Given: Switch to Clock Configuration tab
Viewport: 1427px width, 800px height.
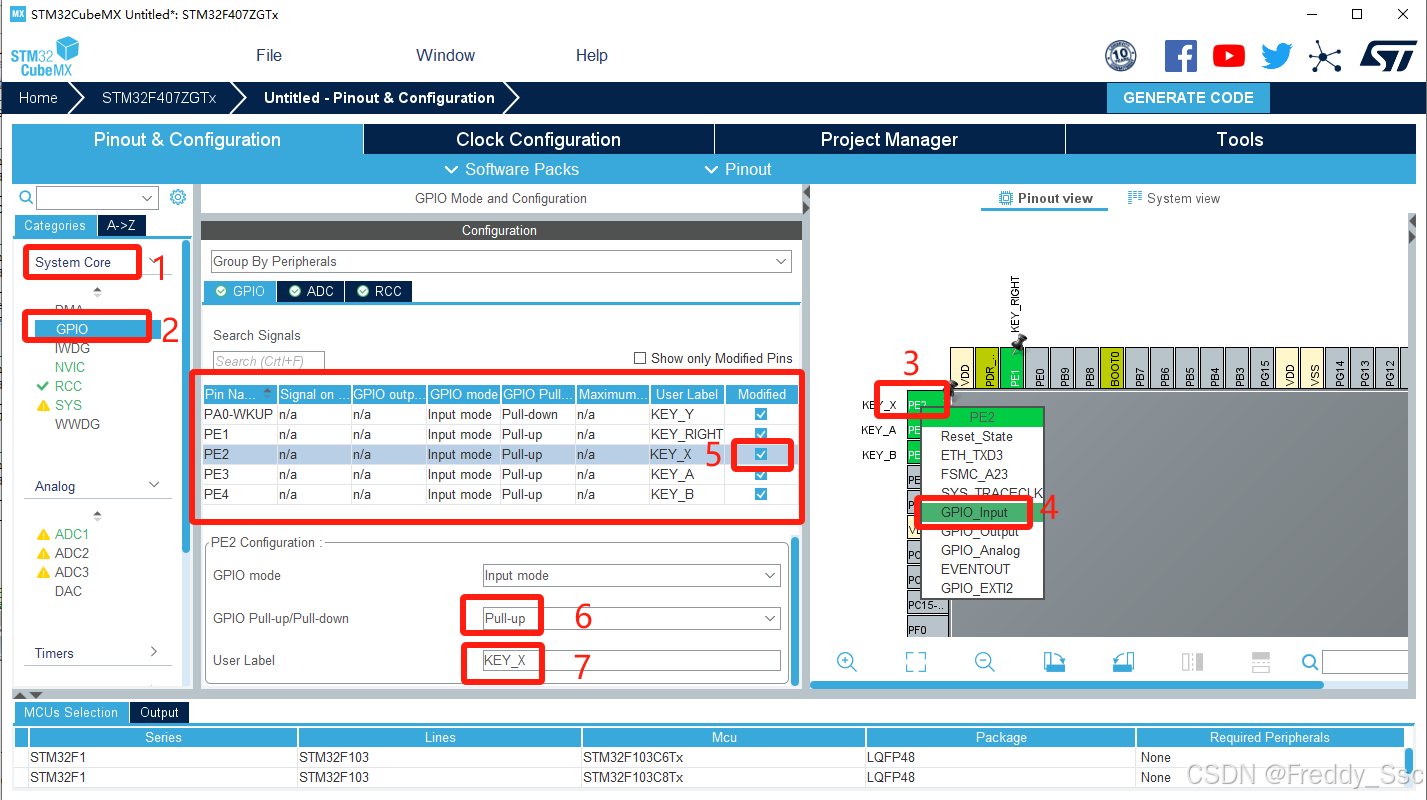Looking at the screenshot, I should coord(538,139).
